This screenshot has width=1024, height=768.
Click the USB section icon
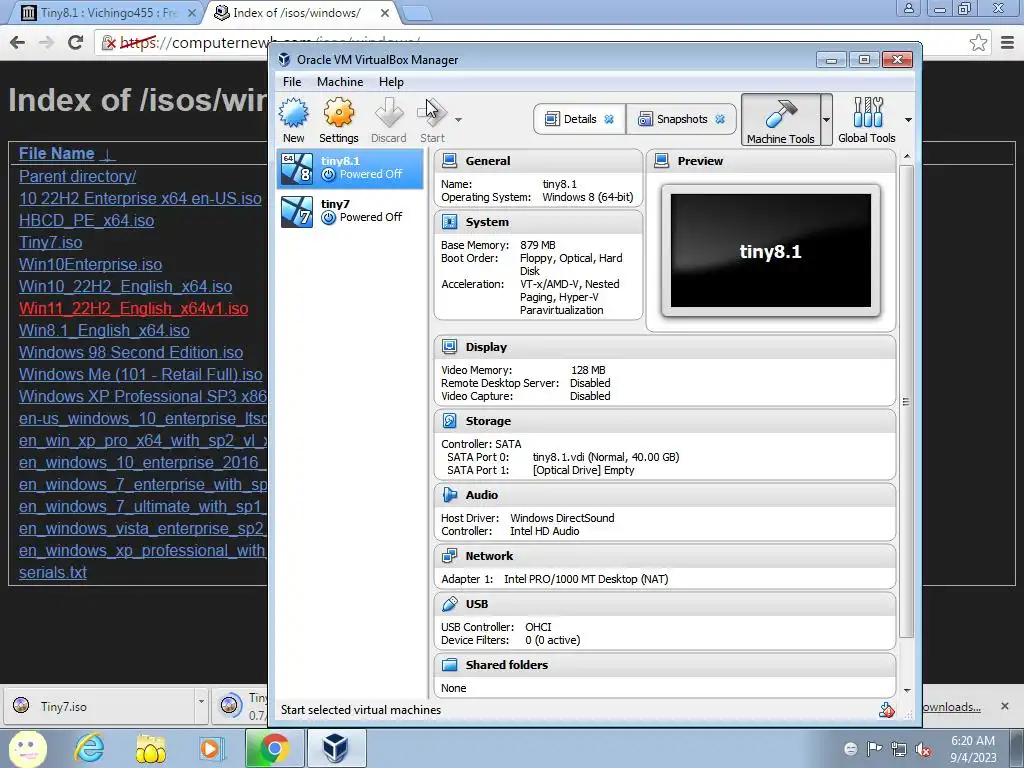point(449,604)
